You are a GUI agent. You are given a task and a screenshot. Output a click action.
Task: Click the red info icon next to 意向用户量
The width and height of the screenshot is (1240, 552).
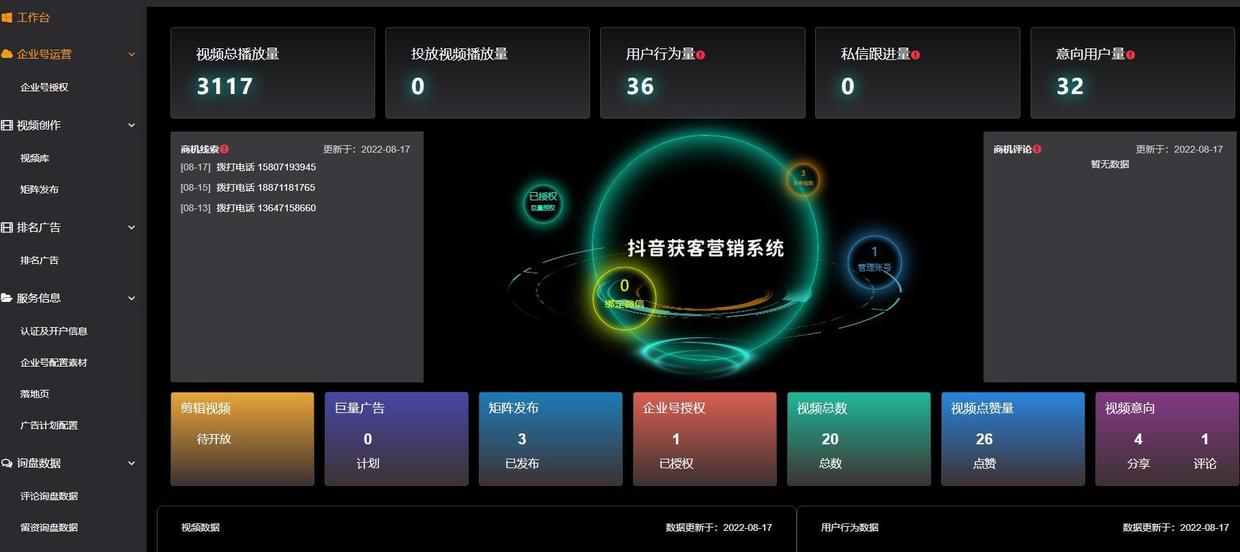1130,55
